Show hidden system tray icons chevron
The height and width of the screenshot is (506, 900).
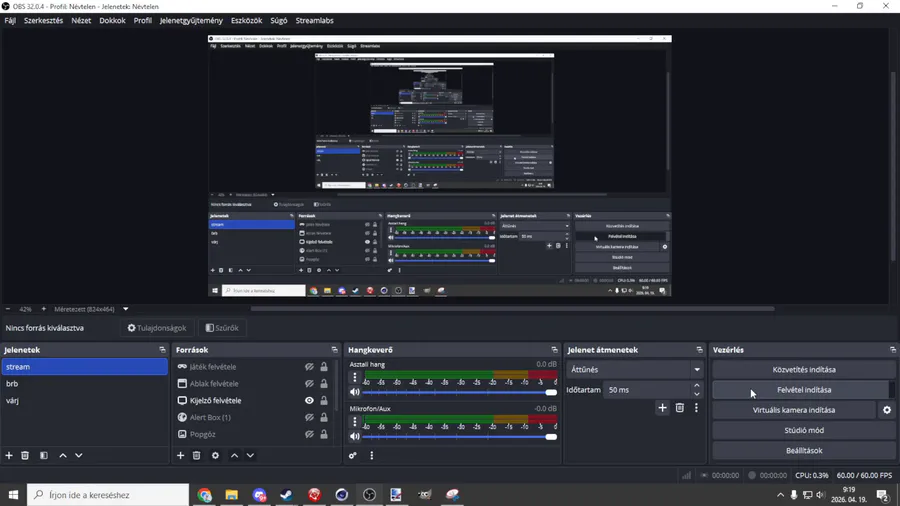(x=780, y=495)
